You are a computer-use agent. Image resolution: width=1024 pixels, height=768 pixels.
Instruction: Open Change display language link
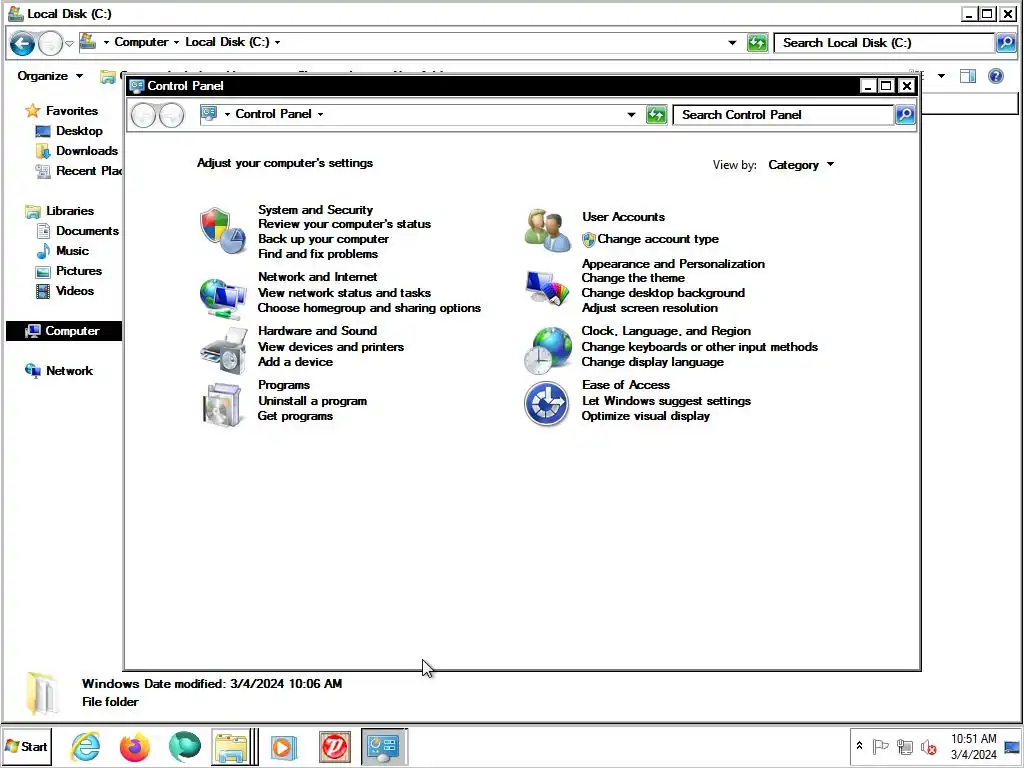(x=652, y=362)
